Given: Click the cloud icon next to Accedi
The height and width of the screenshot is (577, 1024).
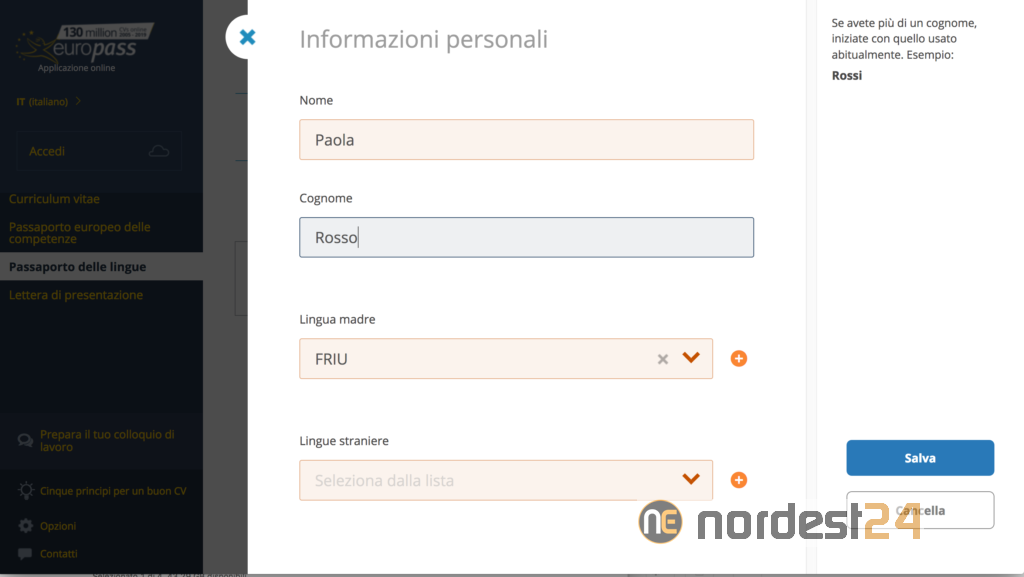Looking at the screenshot, I should (158, 151).
